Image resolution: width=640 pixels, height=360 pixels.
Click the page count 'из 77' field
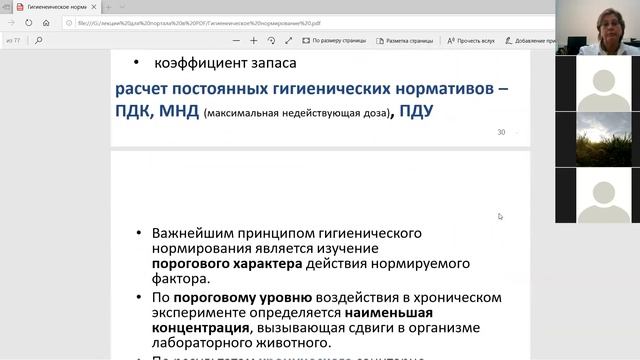point(13,40)
